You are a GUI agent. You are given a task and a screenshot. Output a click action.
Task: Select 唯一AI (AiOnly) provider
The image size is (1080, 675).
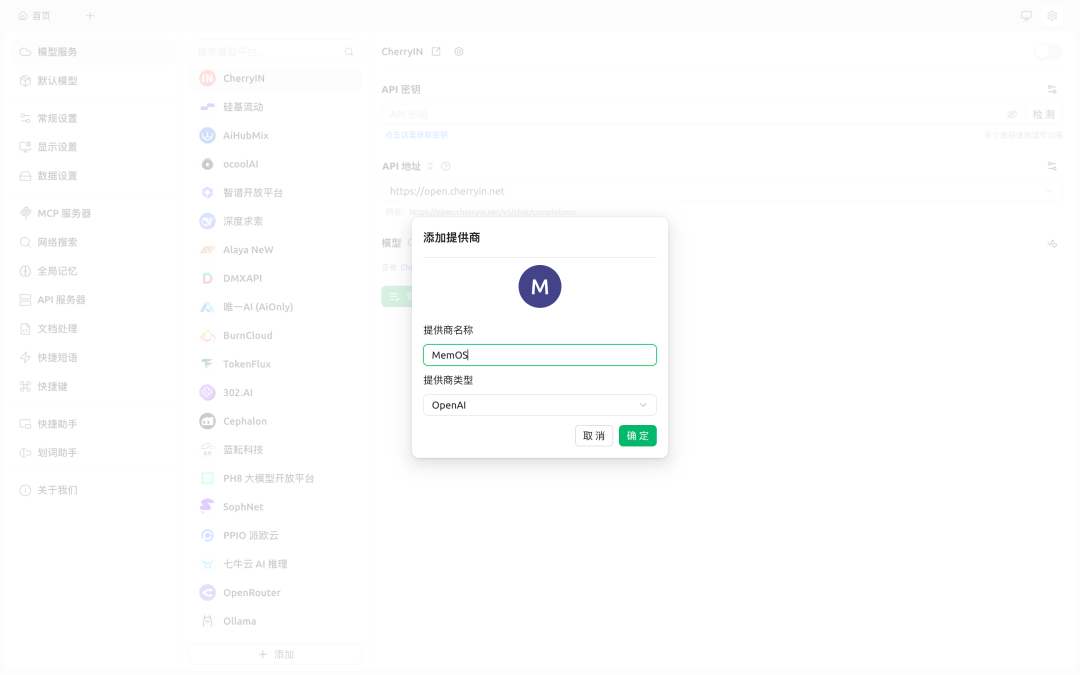pos(275,307)
